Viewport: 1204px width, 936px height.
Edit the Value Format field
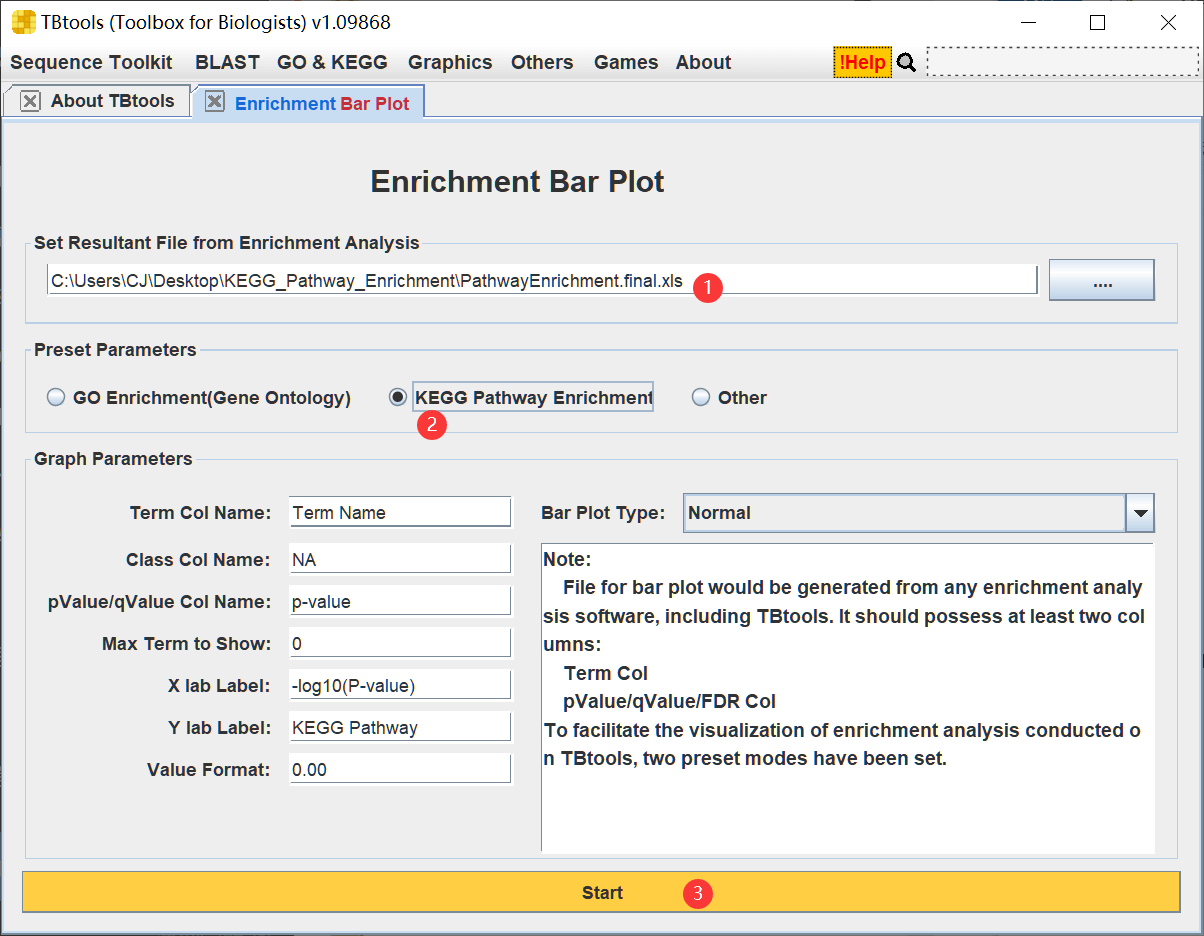400,770
